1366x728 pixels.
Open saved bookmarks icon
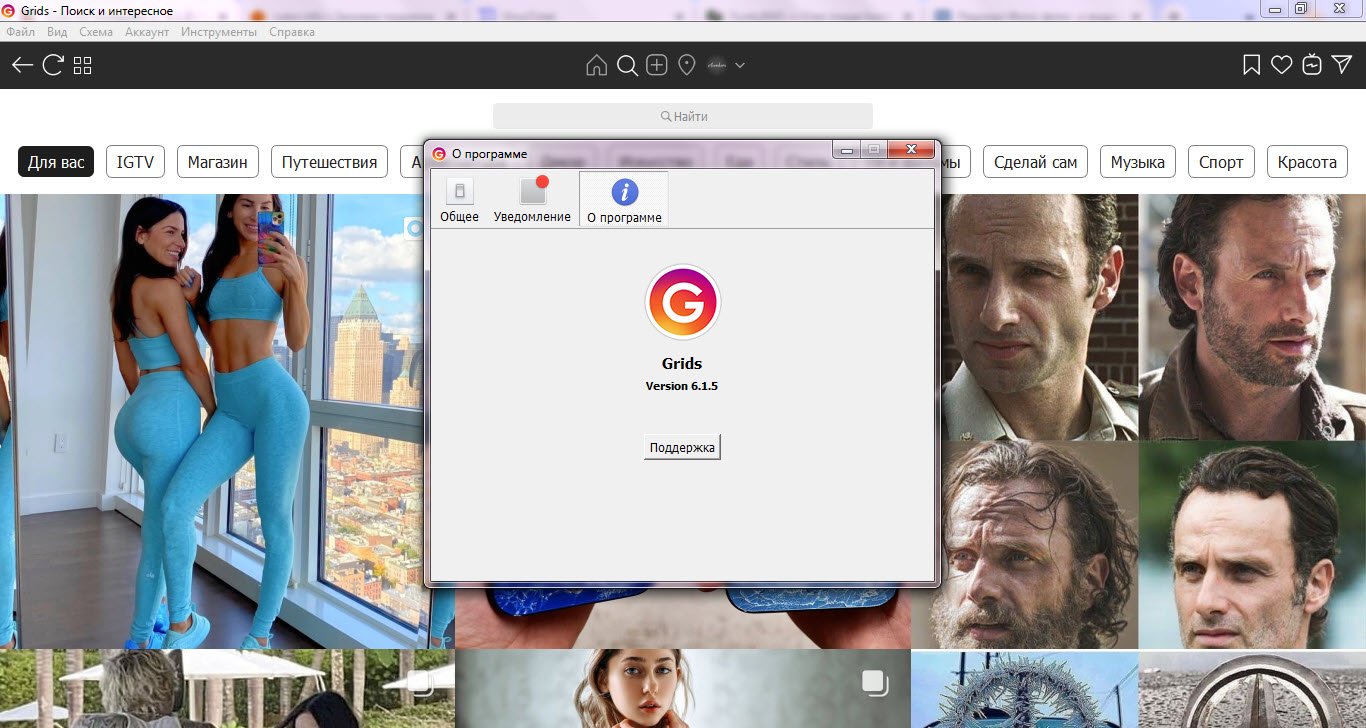[1251, 65]
